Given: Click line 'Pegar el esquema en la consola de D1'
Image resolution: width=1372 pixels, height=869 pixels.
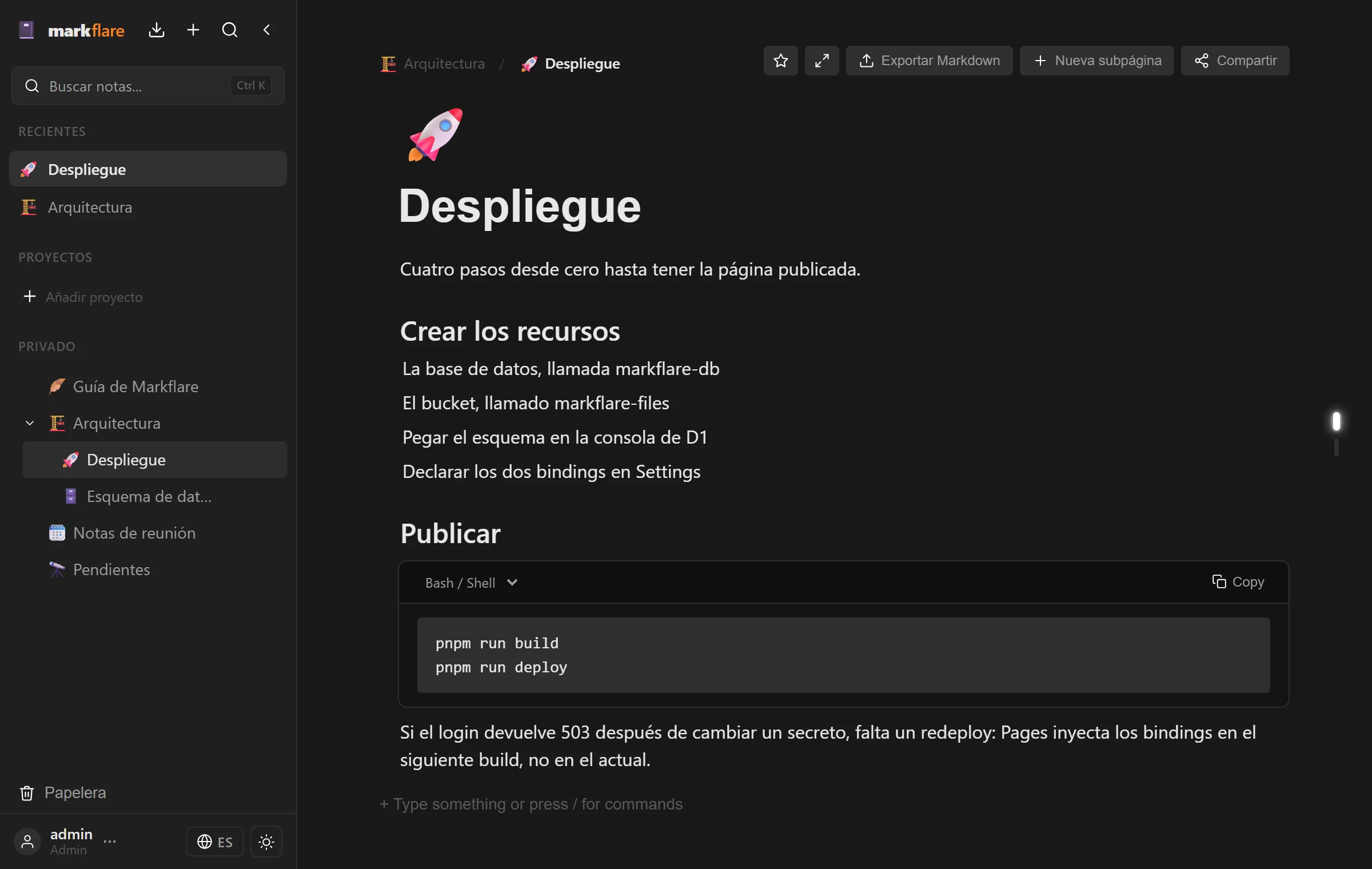Looking at the screenshot, I should tap(555, 437).
